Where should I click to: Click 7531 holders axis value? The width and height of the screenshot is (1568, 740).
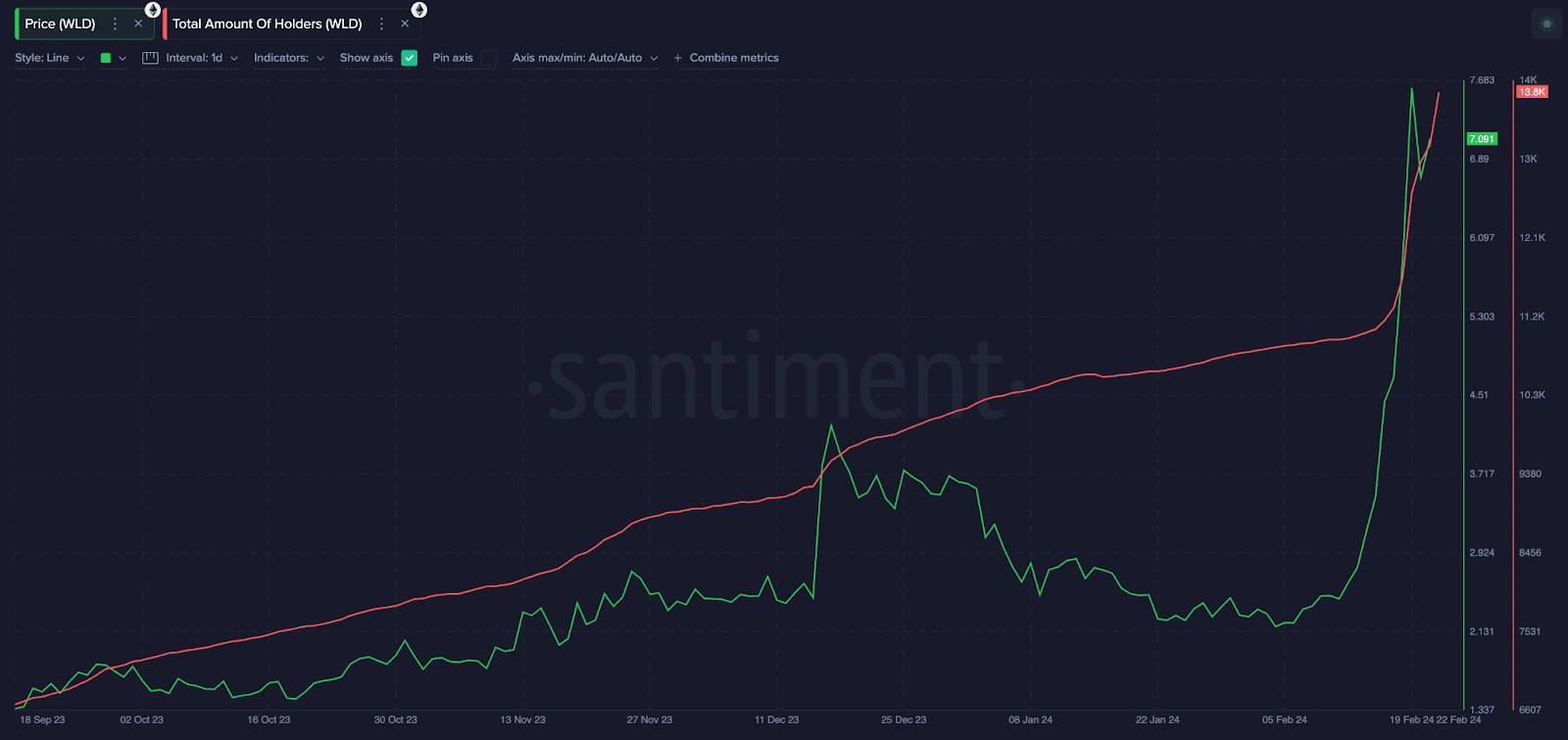[1531, 631]
